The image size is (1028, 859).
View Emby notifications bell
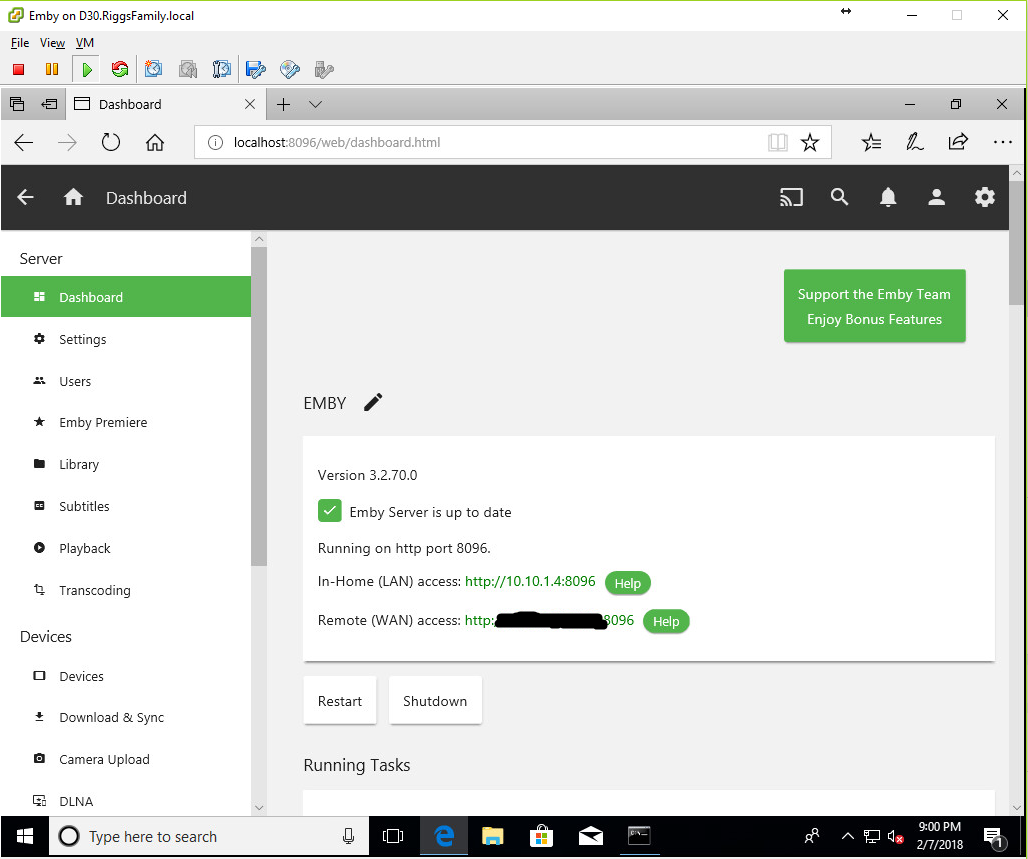(888, 197)
